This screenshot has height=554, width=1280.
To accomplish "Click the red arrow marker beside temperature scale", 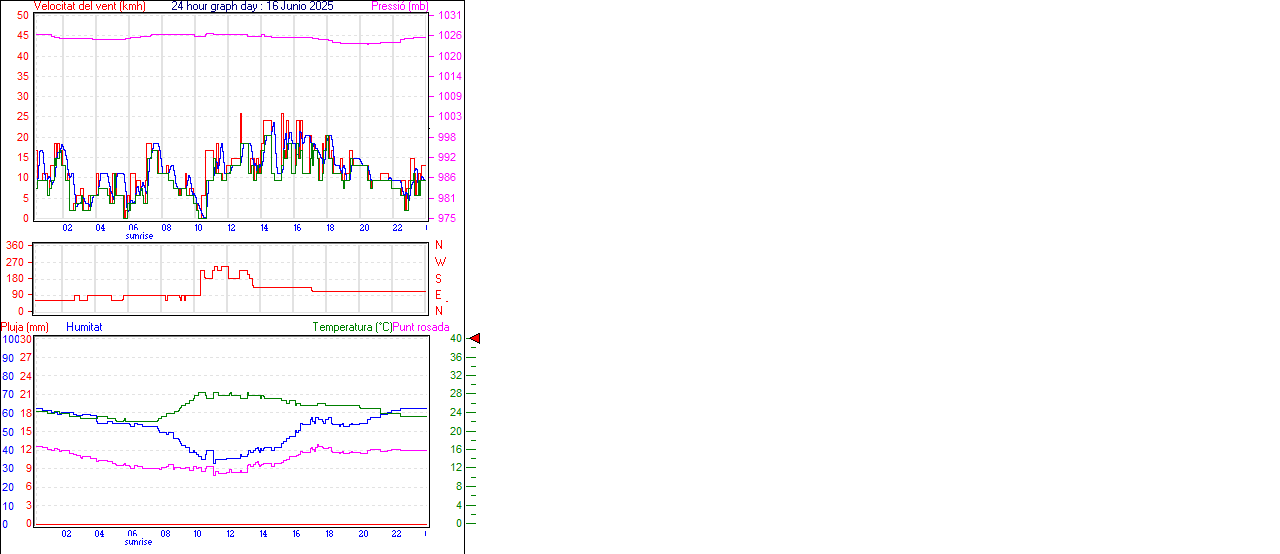I will (475, 339).
